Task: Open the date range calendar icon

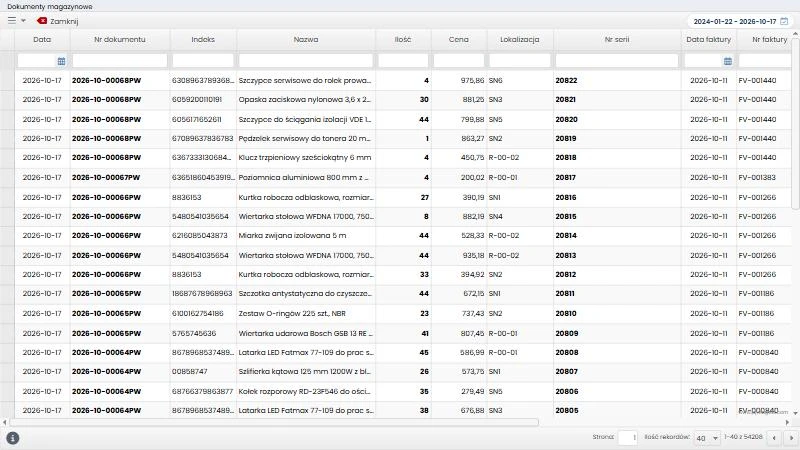Action: click(784, 21)
